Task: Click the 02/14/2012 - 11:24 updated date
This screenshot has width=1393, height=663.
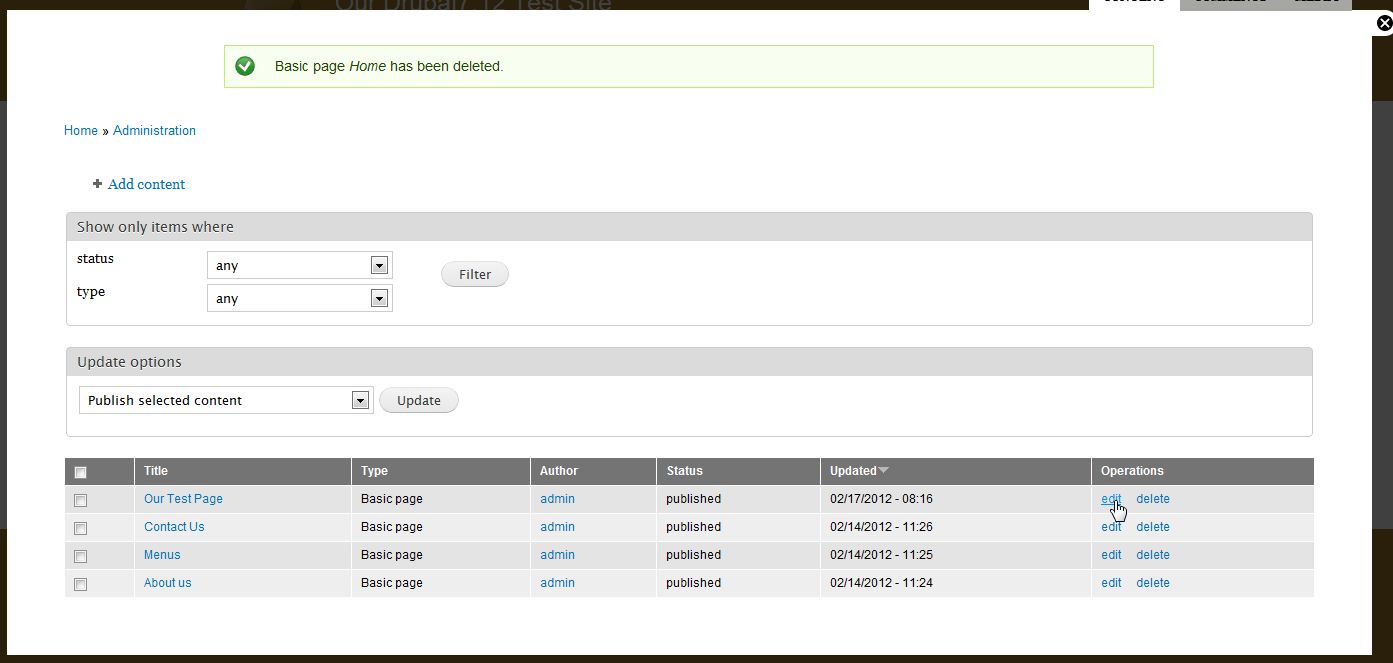Action: coord(881,583)
